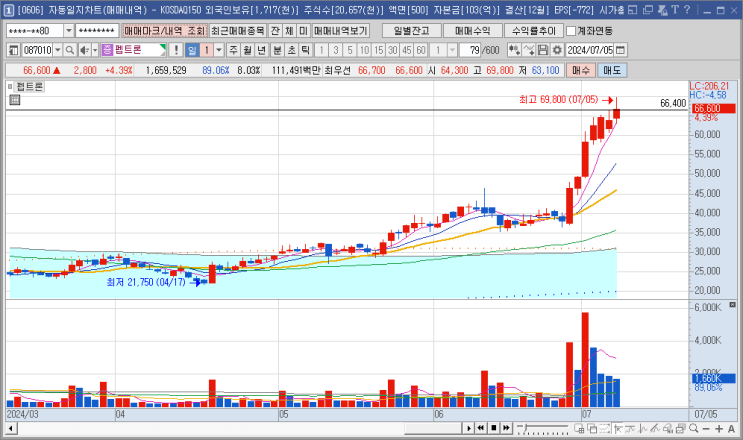Toggle the 년 yearly period button
The width and height of the screenshot is (743, 440).
(262, 50)
